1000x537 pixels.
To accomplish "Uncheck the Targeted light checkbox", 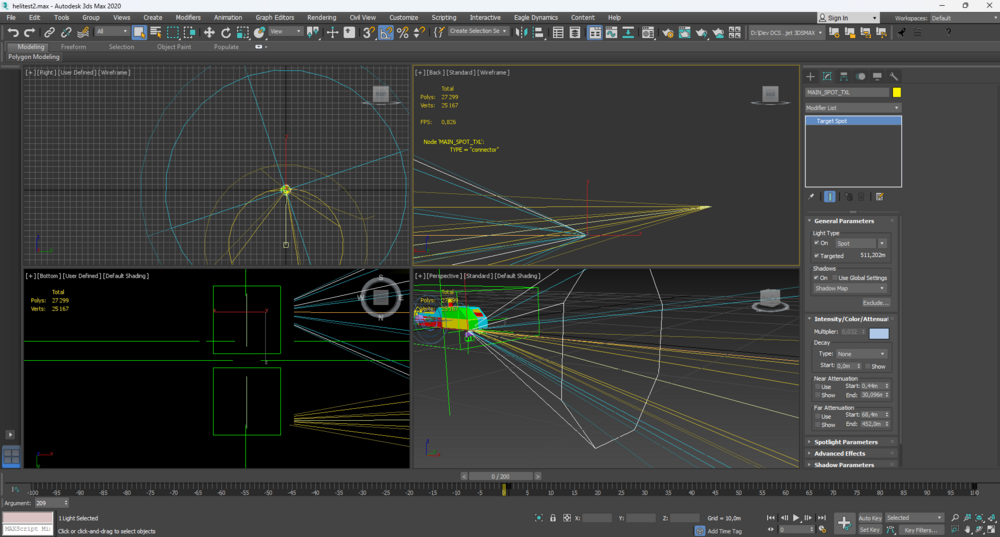I will point(817,256).
